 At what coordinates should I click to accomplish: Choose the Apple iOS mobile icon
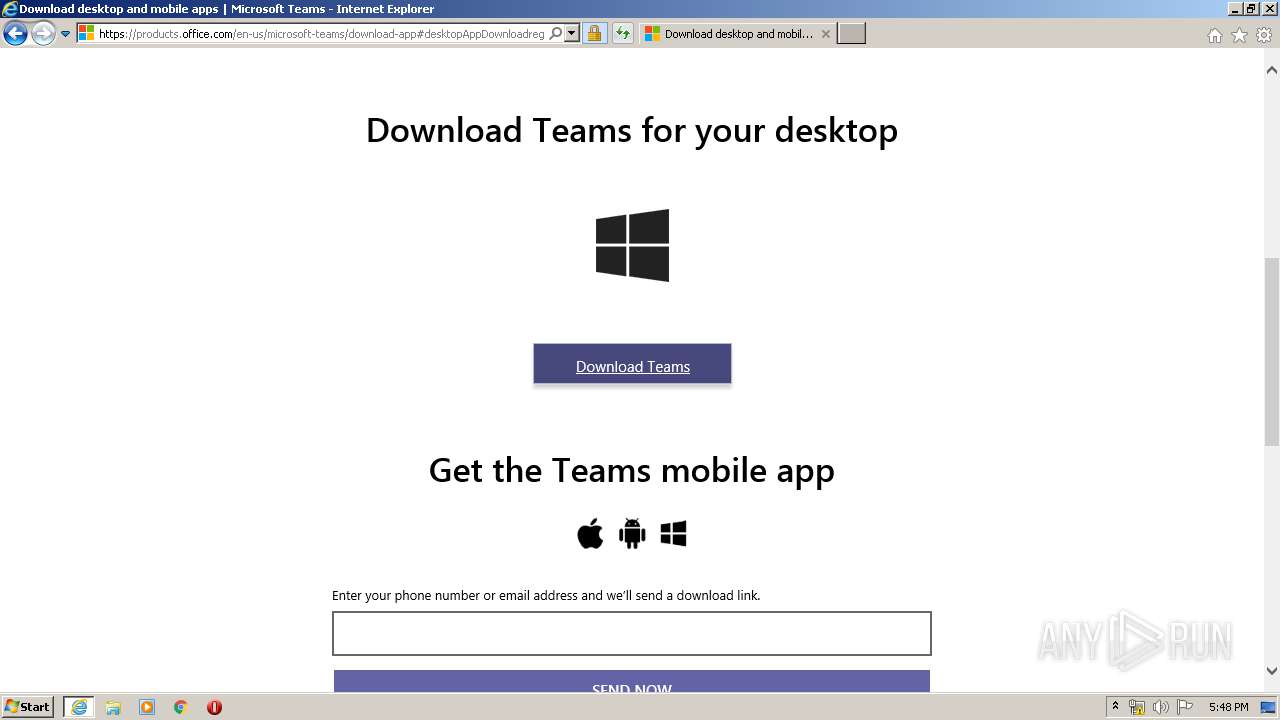(590, 534)
